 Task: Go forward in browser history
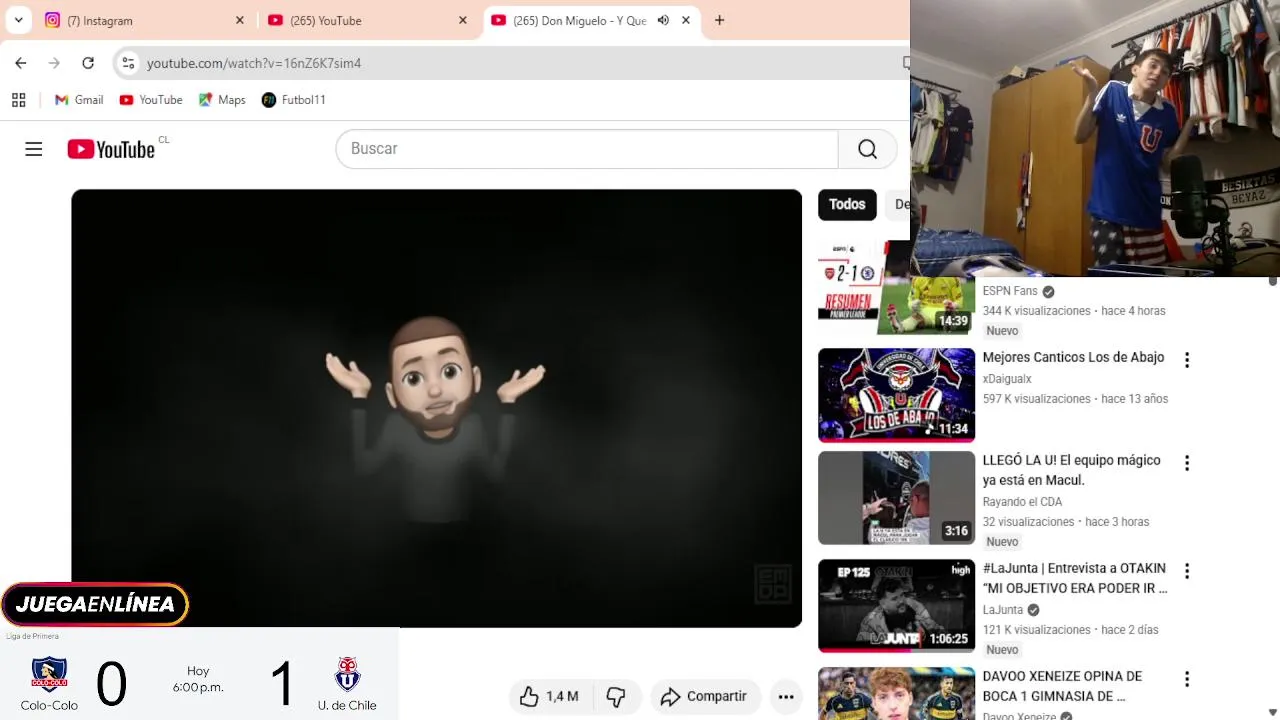pyautogui.click(x=54, y=63)
